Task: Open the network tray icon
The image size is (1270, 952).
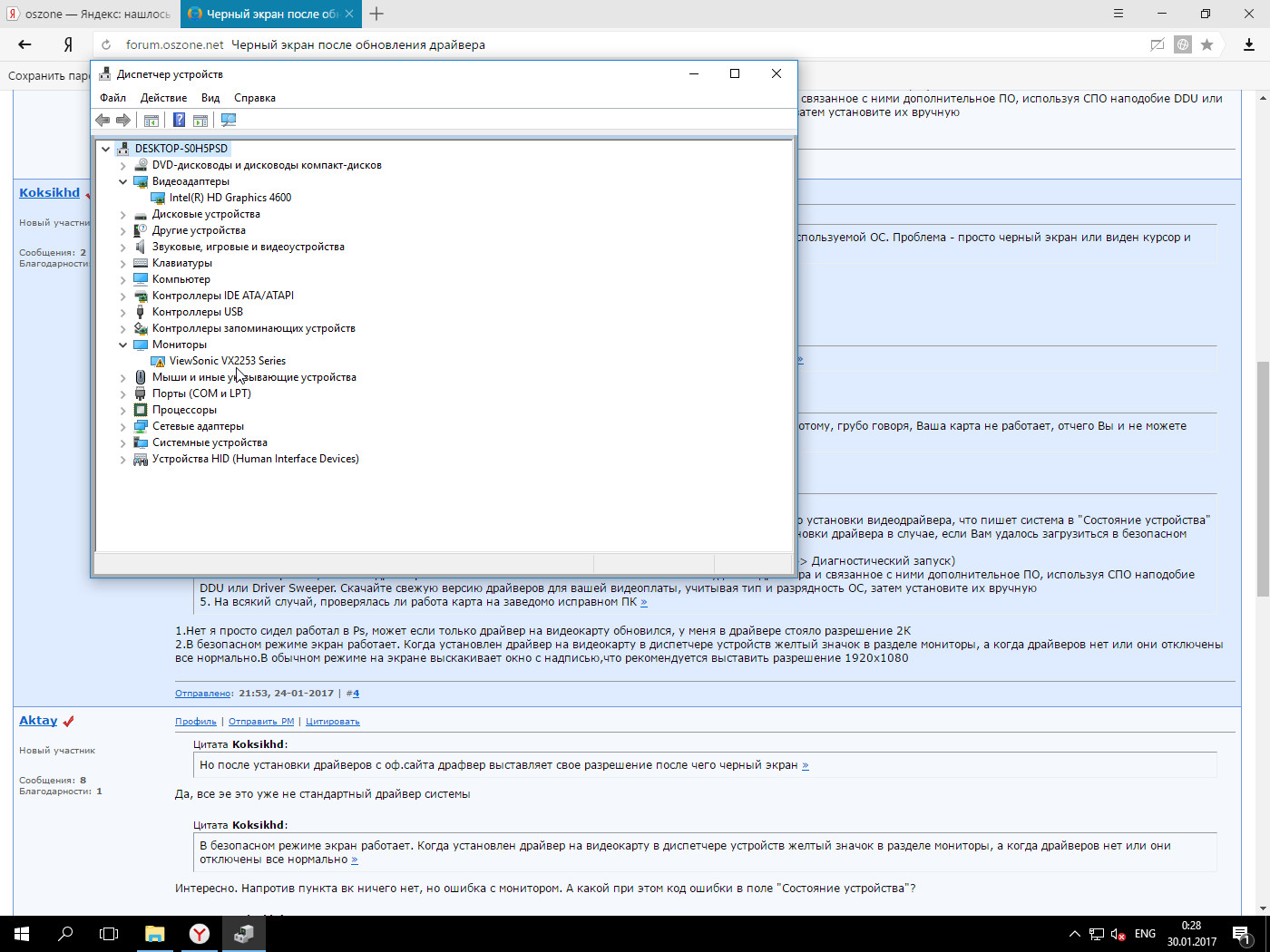Action: (1097, 934)
